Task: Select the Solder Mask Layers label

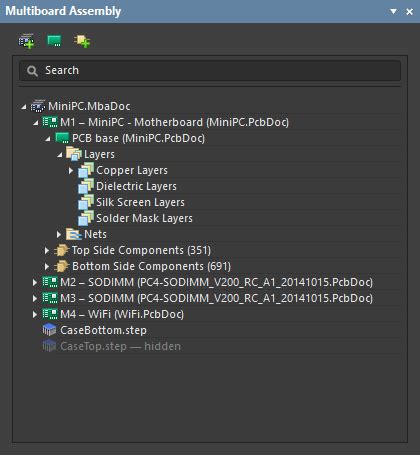Action: [x=144, y=218]
